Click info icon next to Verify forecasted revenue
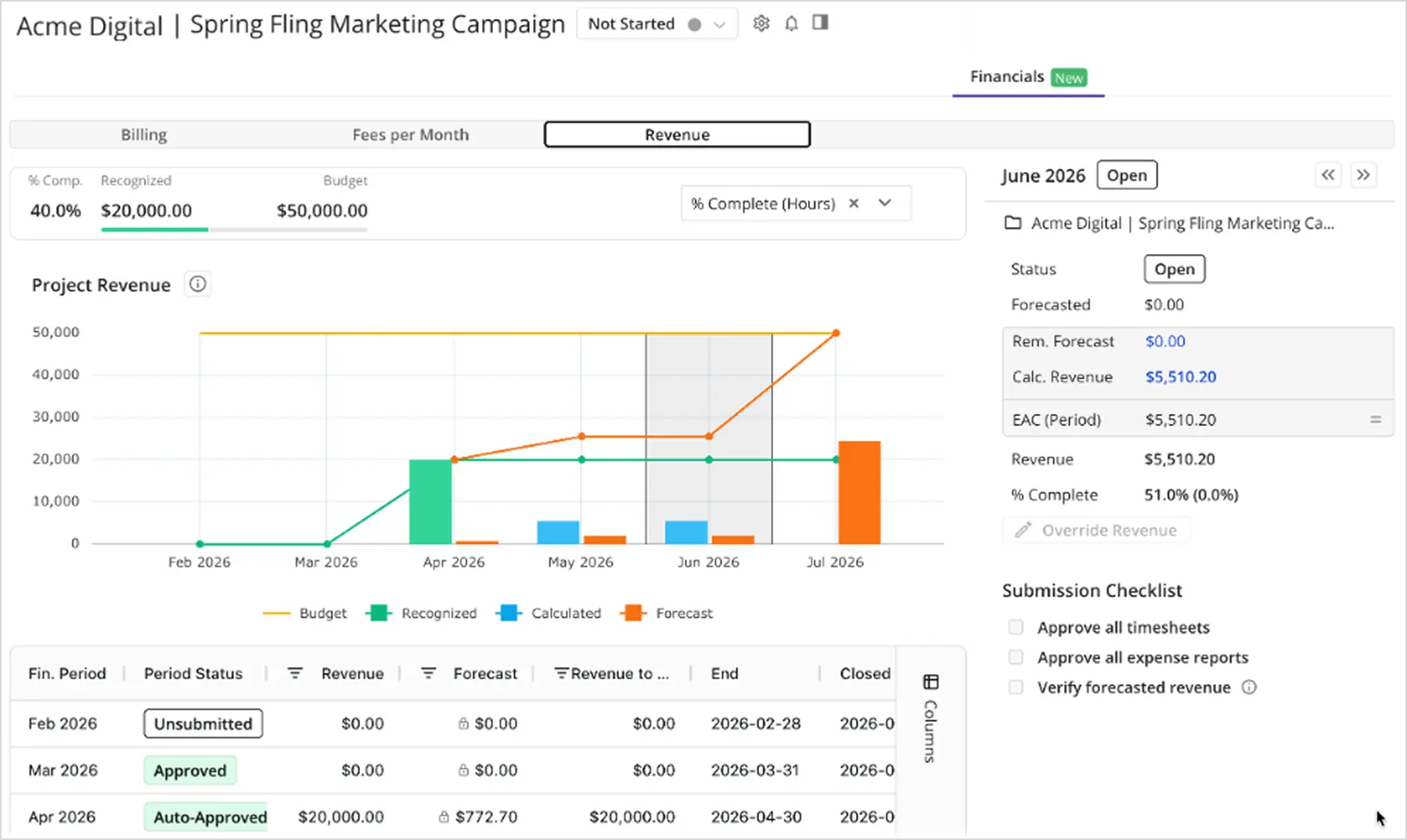The height and width of the screenshot is (840, 1407). [x=1249, y=687]
